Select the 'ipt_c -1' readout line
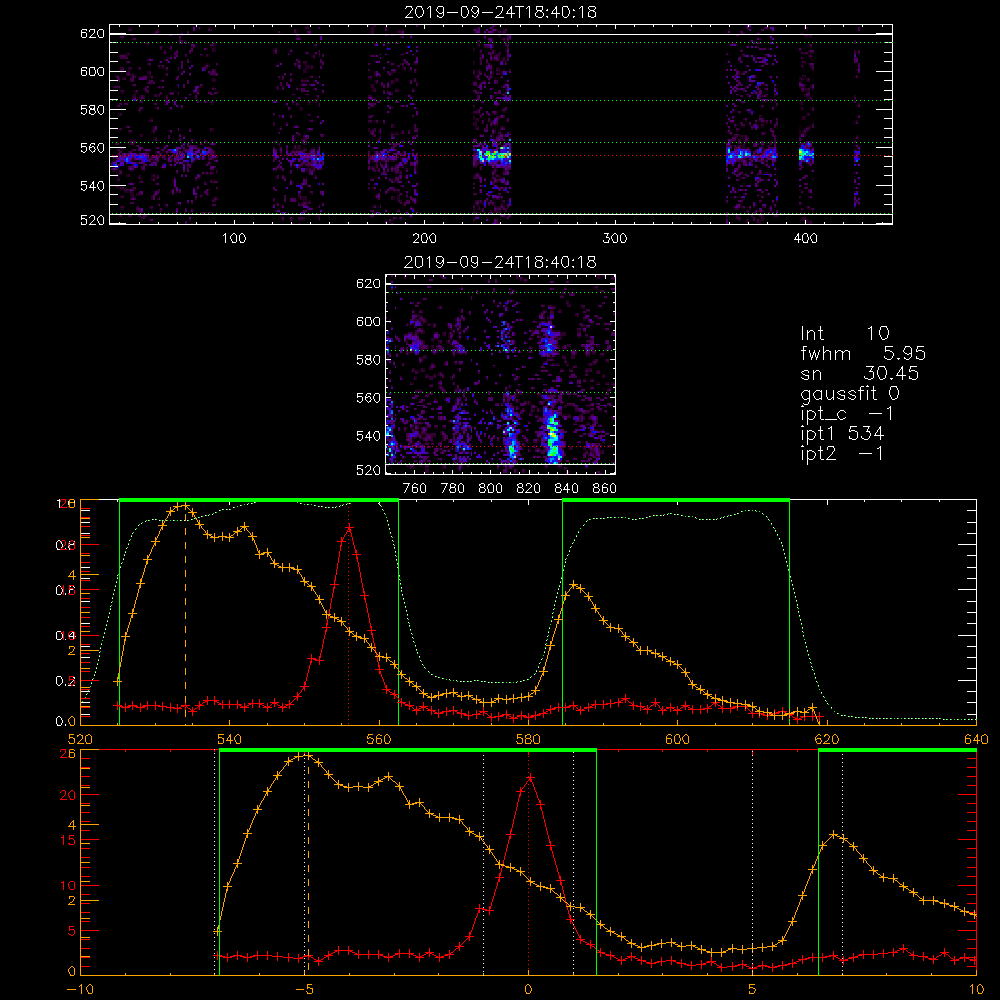The image size is (1000, 1000). pos(847,414)
